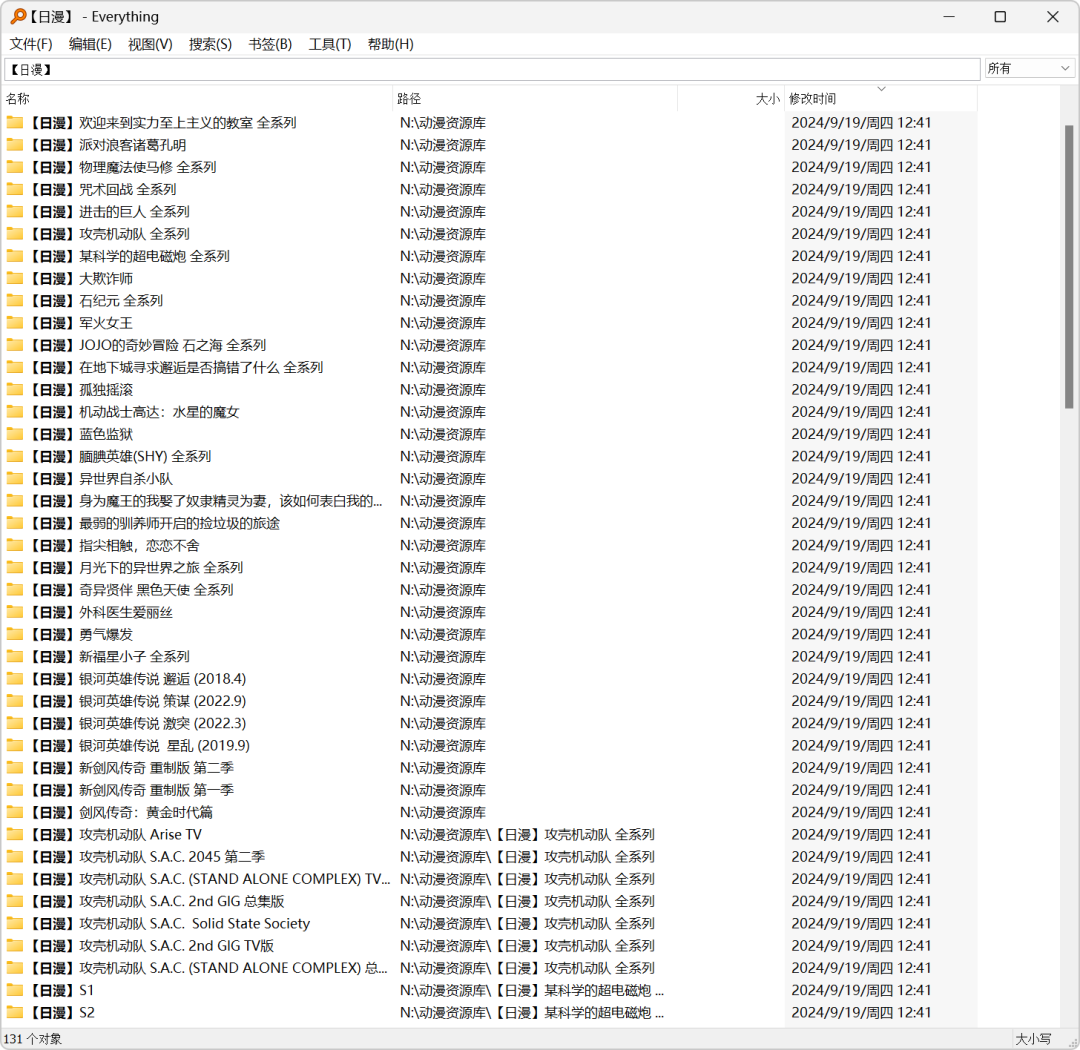Click folder icon of 银河英雄传说 邂逅 (2018.4)
The width and height of the screenshot is (1080, 1050).
14,679
